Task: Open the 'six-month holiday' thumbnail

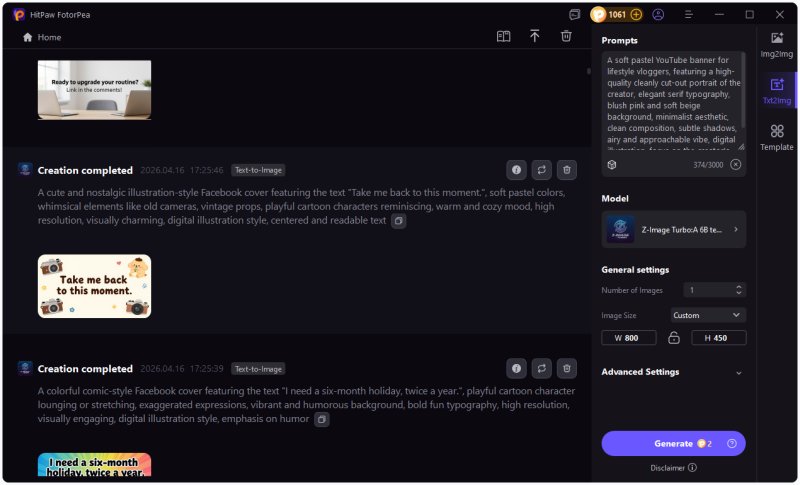Action: 94,465
